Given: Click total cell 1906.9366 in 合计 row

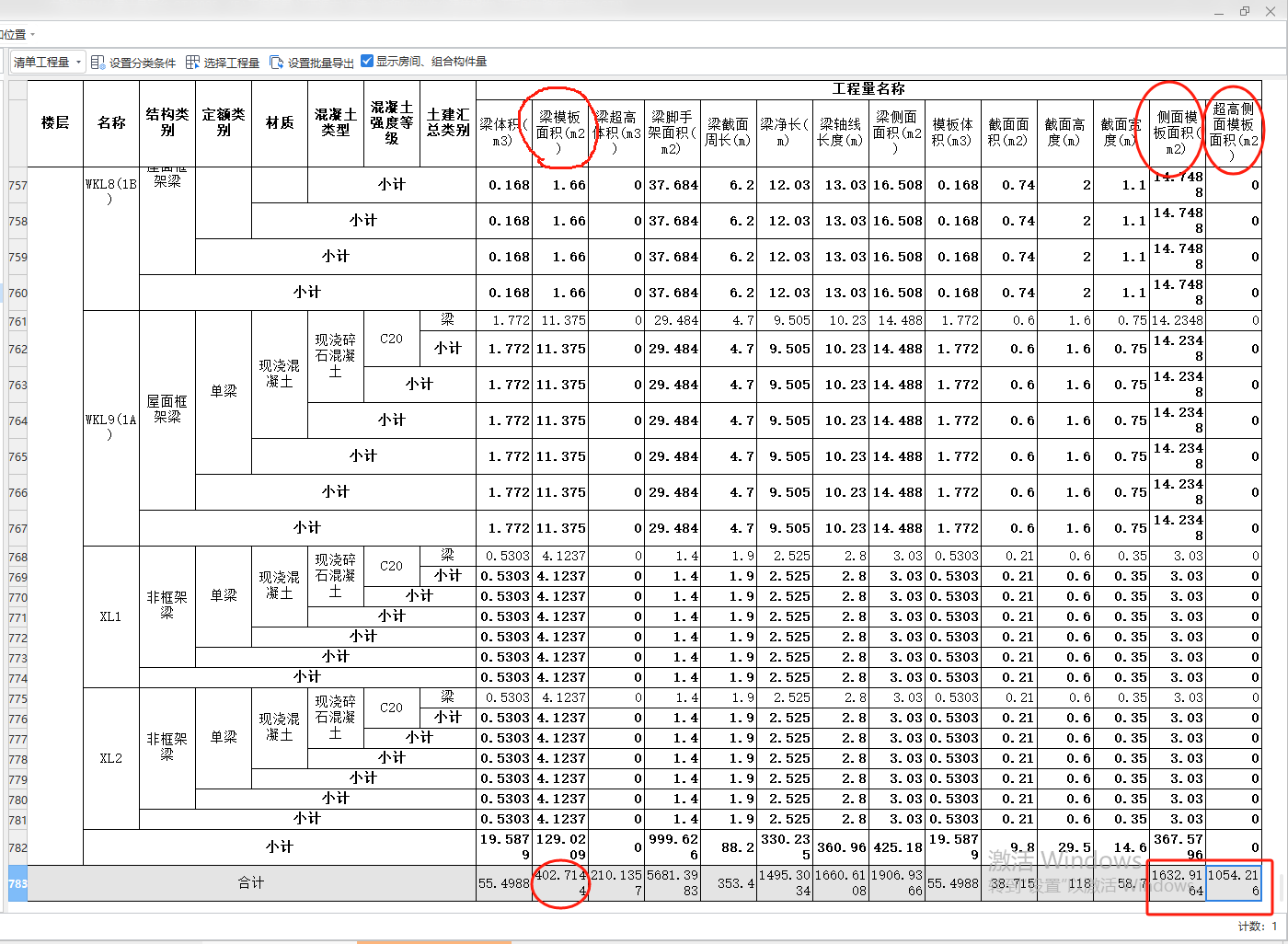Looking at the screenshot, I should coord(897,883).
